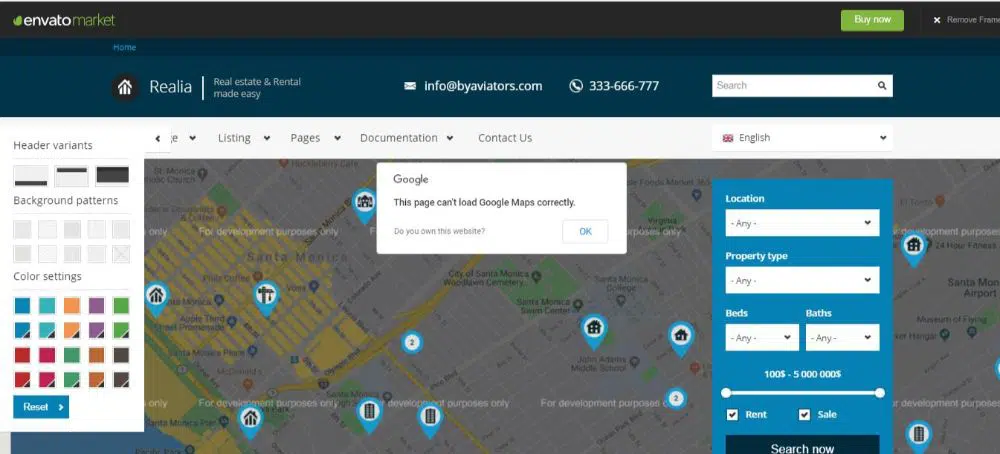Click the green Buy now button
The width and height of the screenshot is (1000, 454).
(871, 20)
